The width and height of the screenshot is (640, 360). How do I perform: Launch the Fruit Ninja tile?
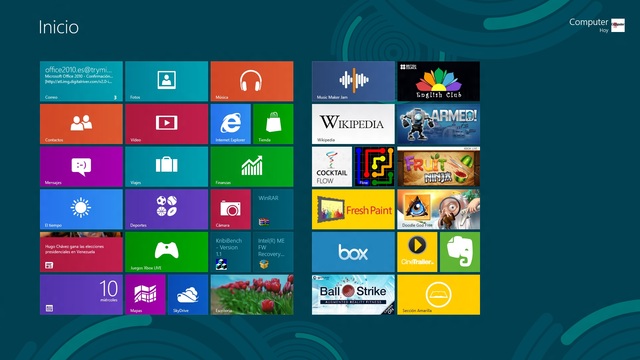tap(439, 167)
